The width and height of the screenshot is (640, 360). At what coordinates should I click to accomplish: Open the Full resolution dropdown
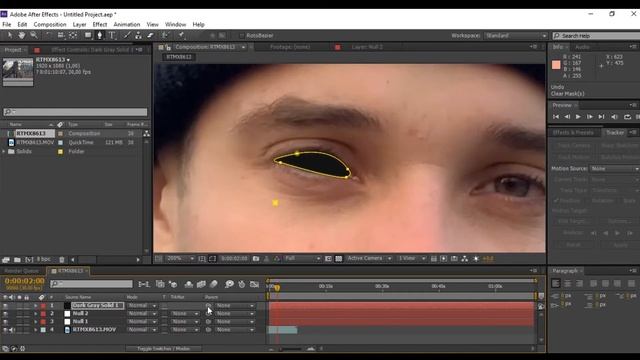point(302,258)
